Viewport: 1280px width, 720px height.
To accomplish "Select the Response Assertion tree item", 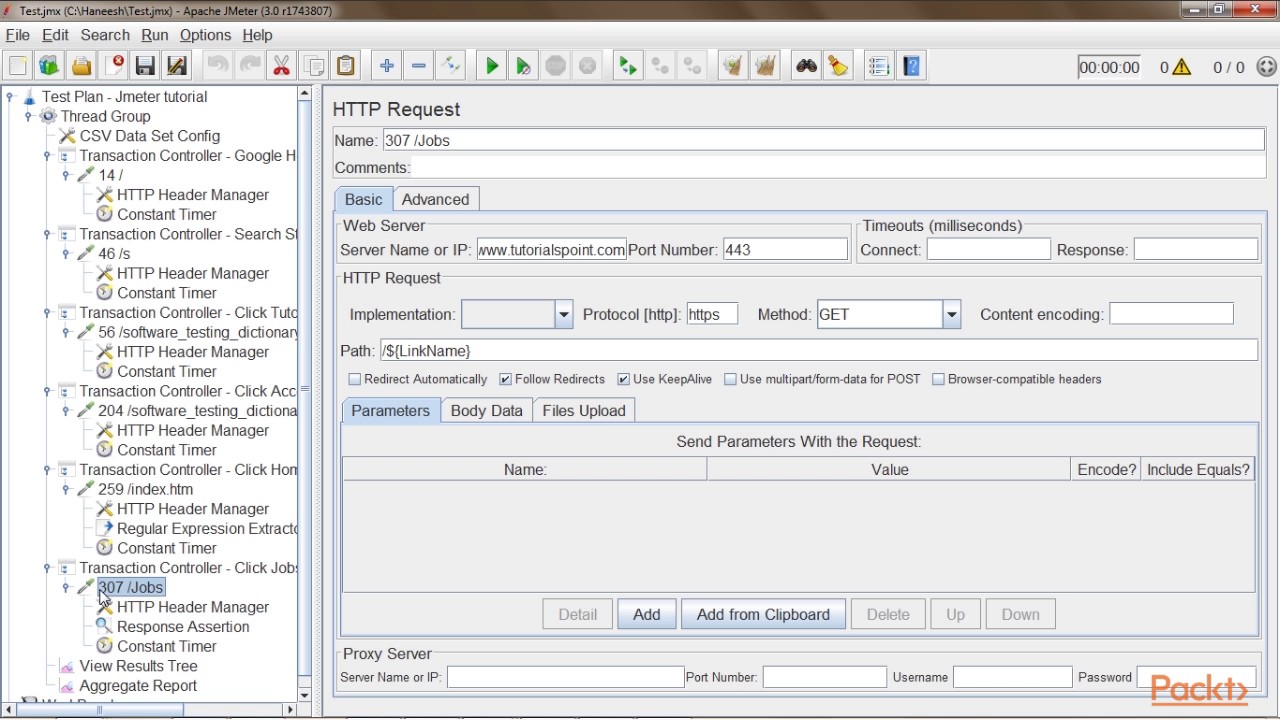I will point(183,627).
